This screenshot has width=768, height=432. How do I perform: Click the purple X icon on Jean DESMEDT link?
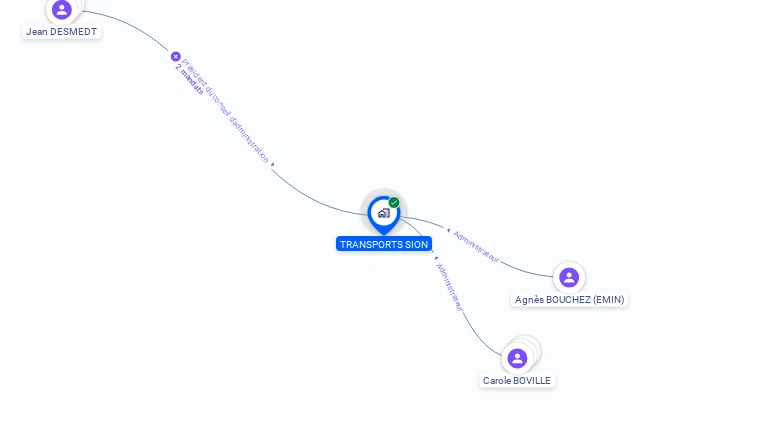click(x=176, y=57)
